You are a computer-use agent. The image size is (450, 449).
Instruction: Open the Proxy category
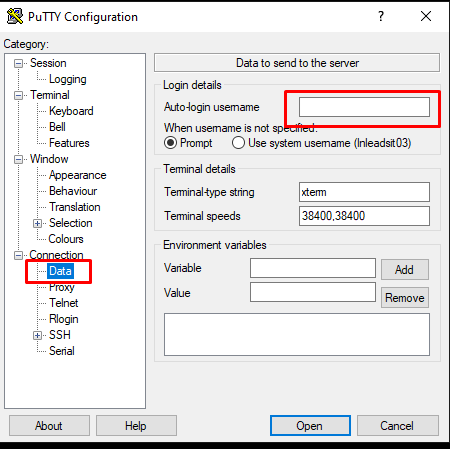tap(62, 287)
